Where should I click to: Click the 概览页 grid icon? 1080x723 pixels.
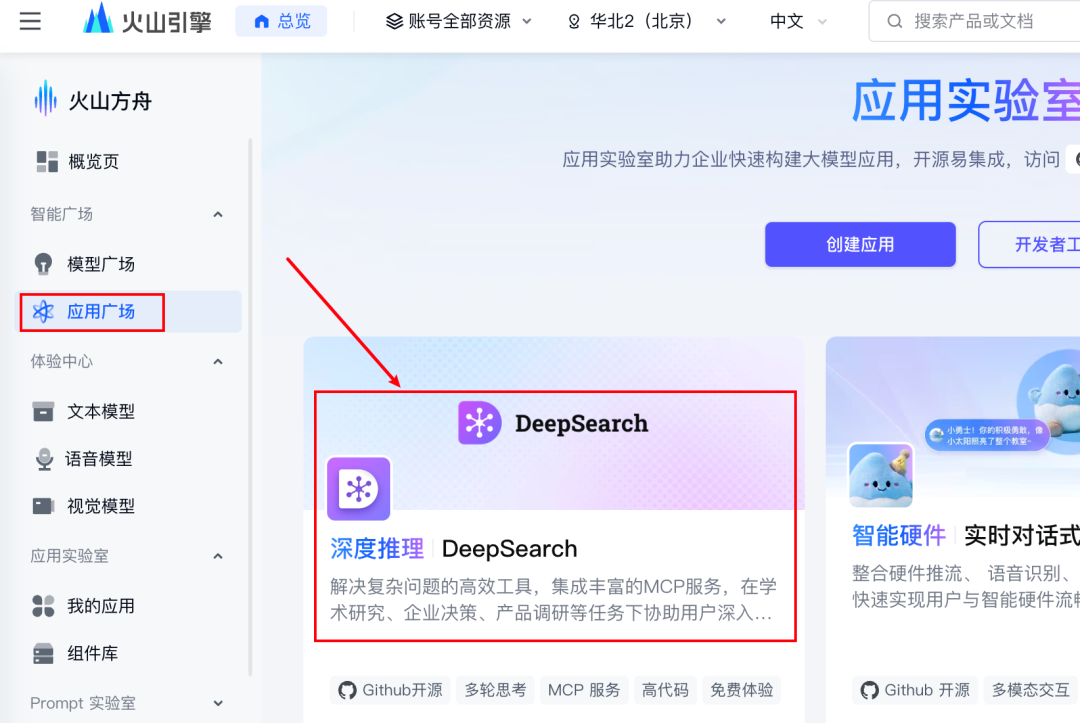pos(47,161)
